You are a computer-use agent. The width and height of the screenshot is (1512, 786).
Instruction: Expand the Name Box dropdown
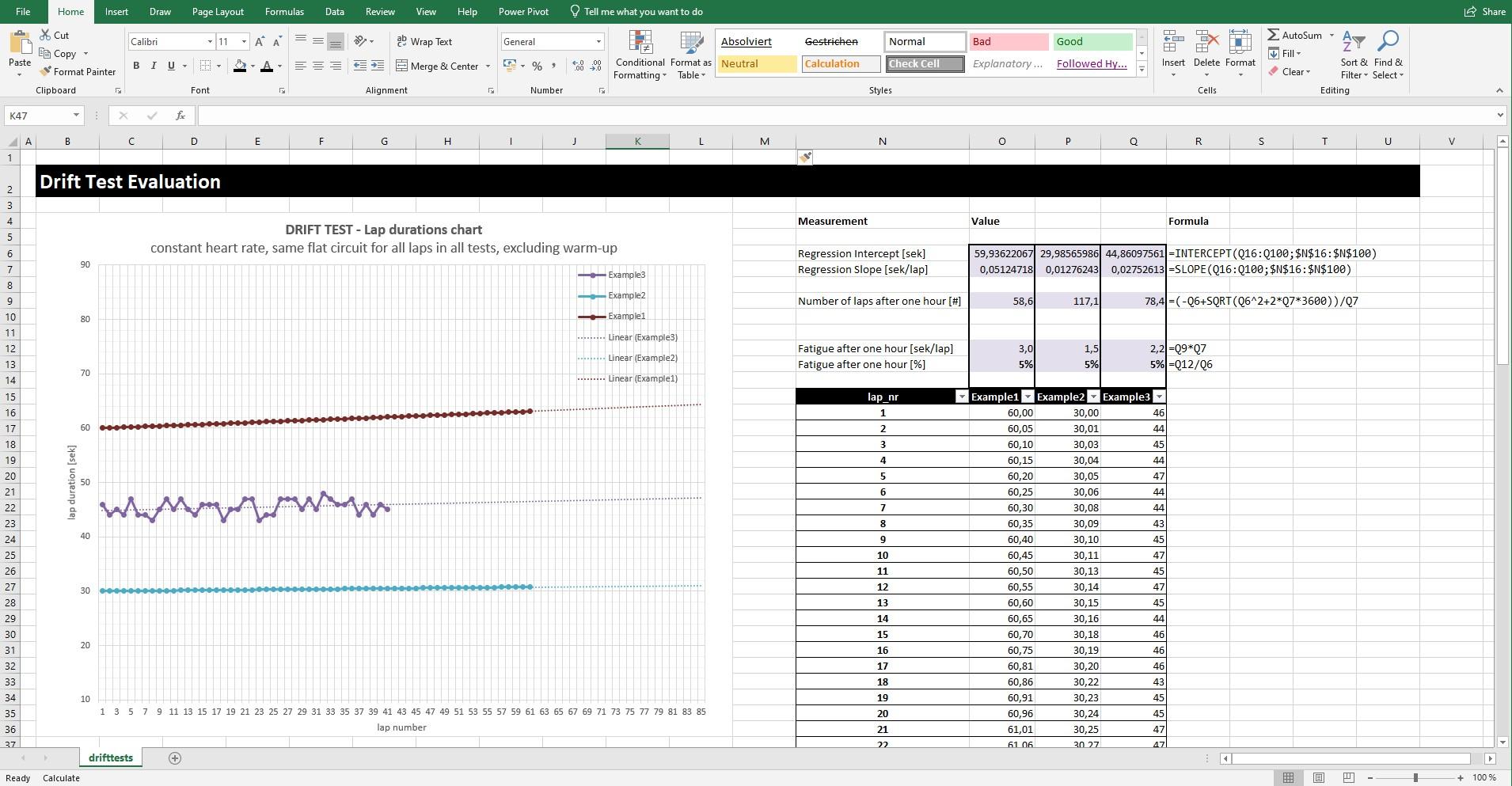pos(76,116)
